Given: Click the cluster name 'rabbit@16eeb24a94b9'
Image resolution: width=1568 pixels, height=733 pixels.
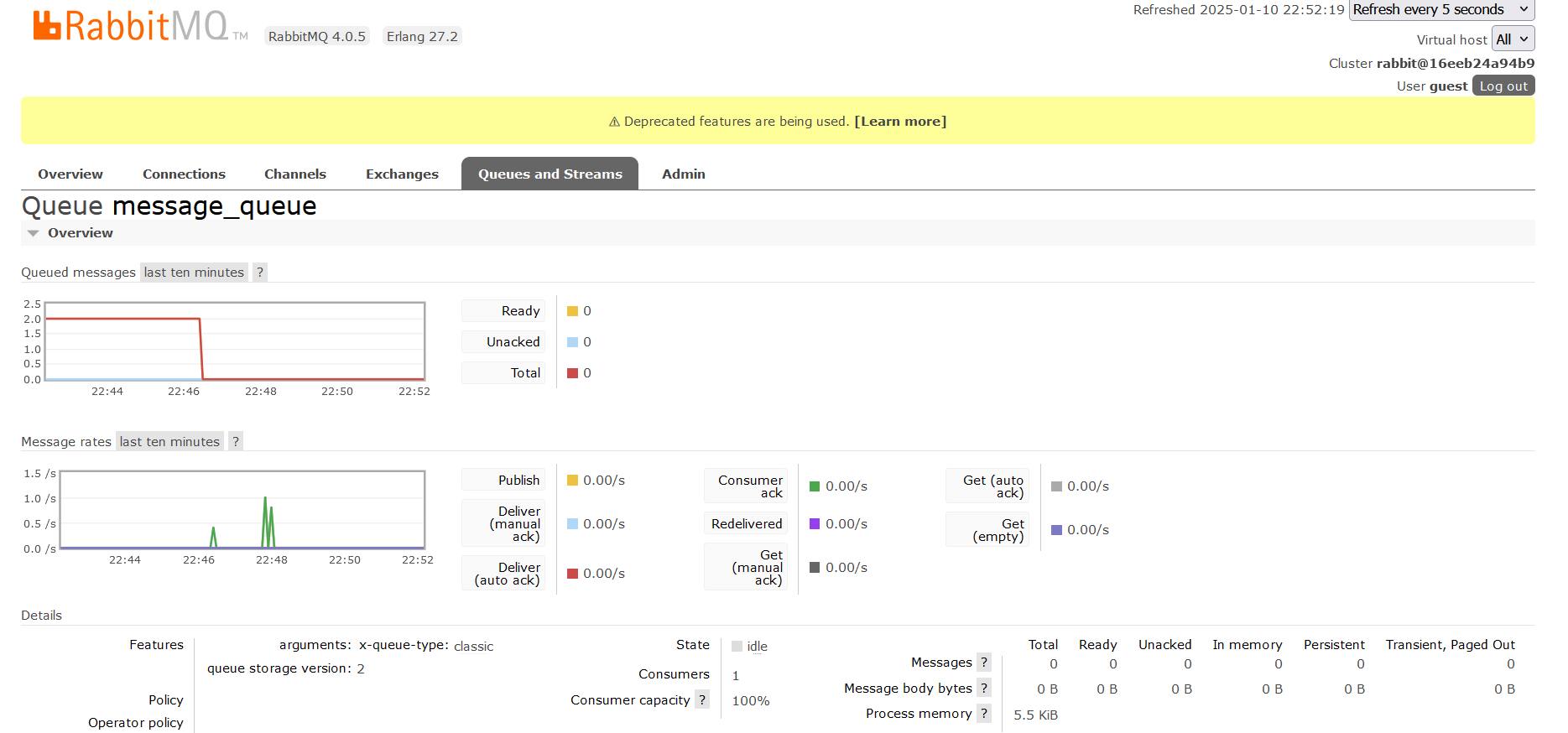Looking at the screenshot, I should pos(1456,63).
